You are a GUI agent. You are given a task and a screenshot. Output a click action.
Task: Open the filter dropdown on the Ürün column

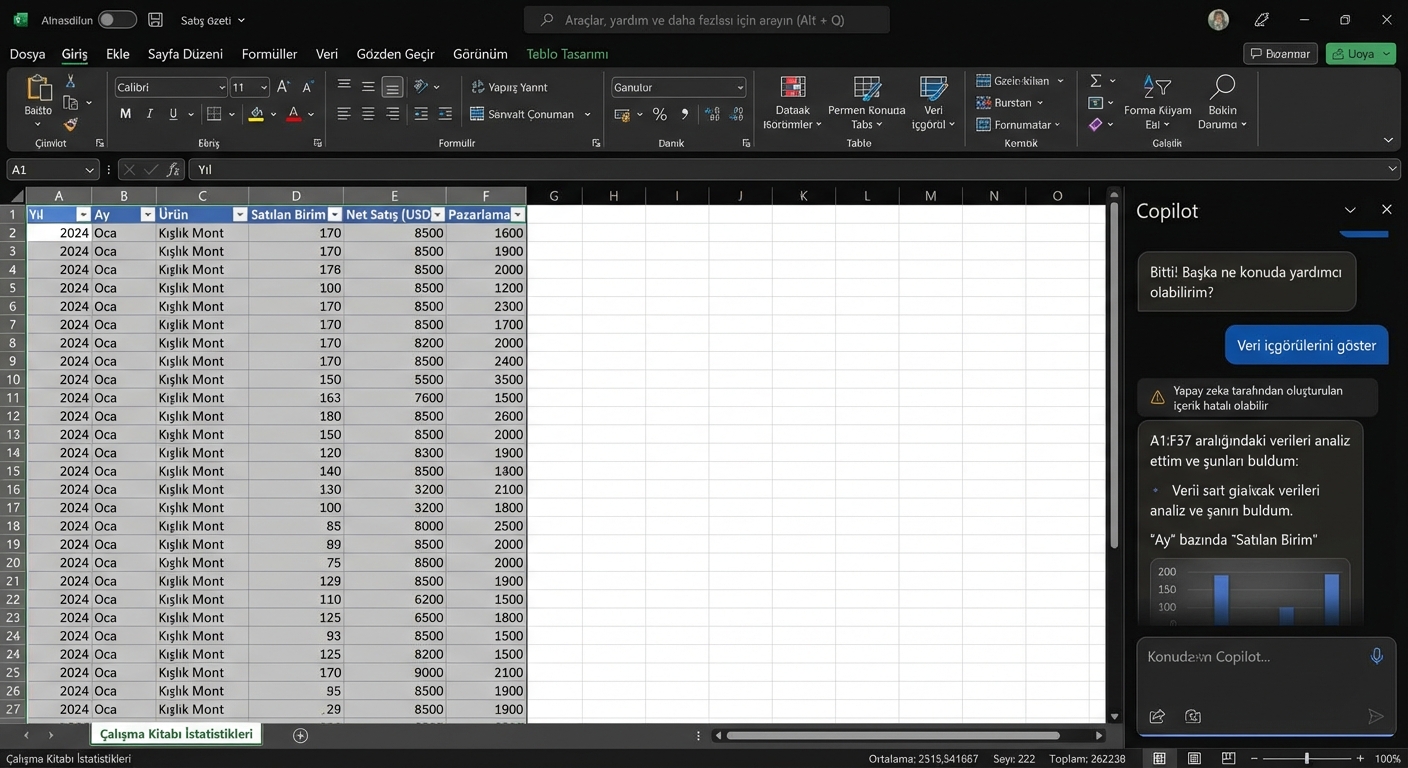pyautogui.click(x=240, y=214)
